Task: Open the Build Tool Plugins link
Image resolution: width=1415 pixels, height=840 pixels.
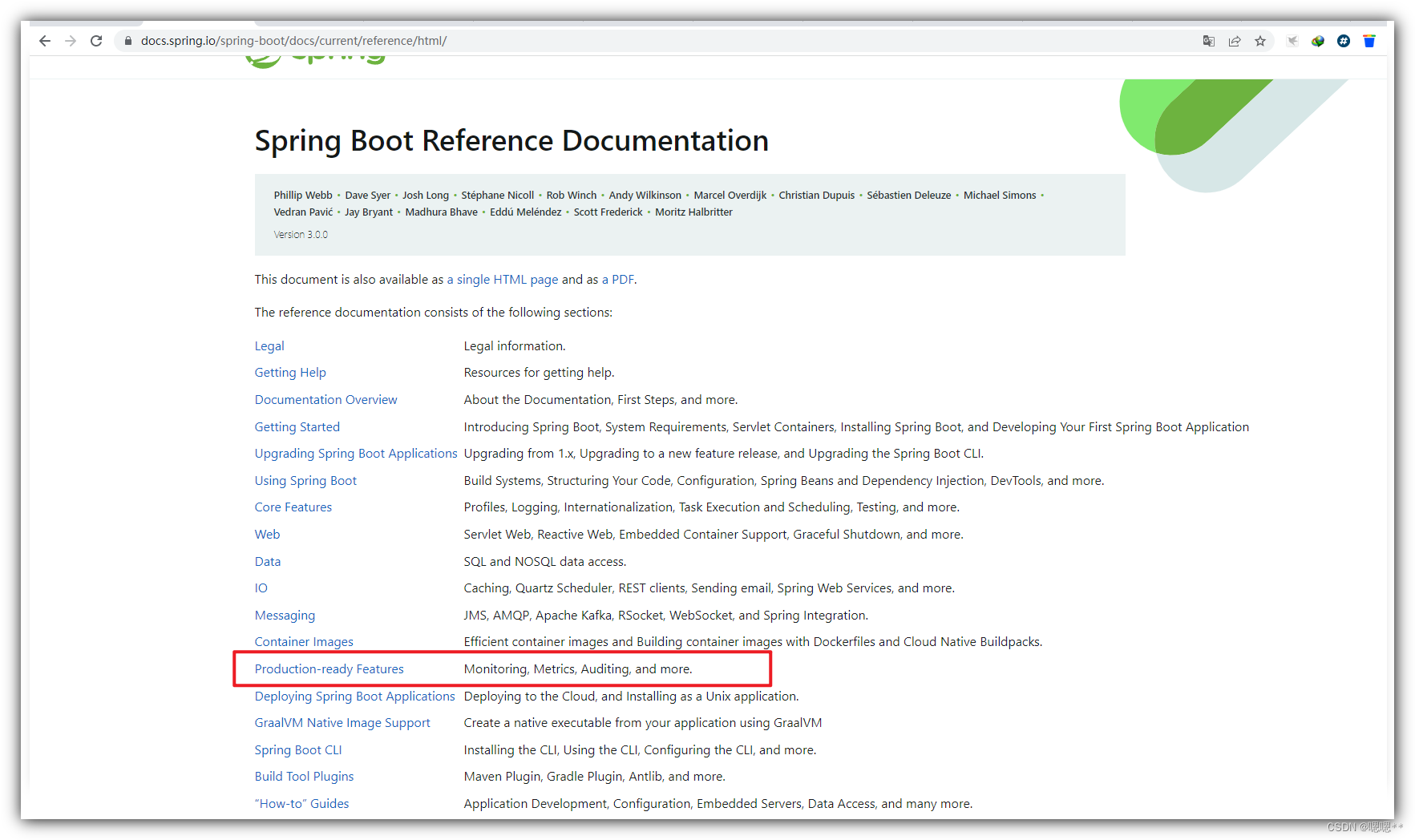Action: click(x=304, y=776)
